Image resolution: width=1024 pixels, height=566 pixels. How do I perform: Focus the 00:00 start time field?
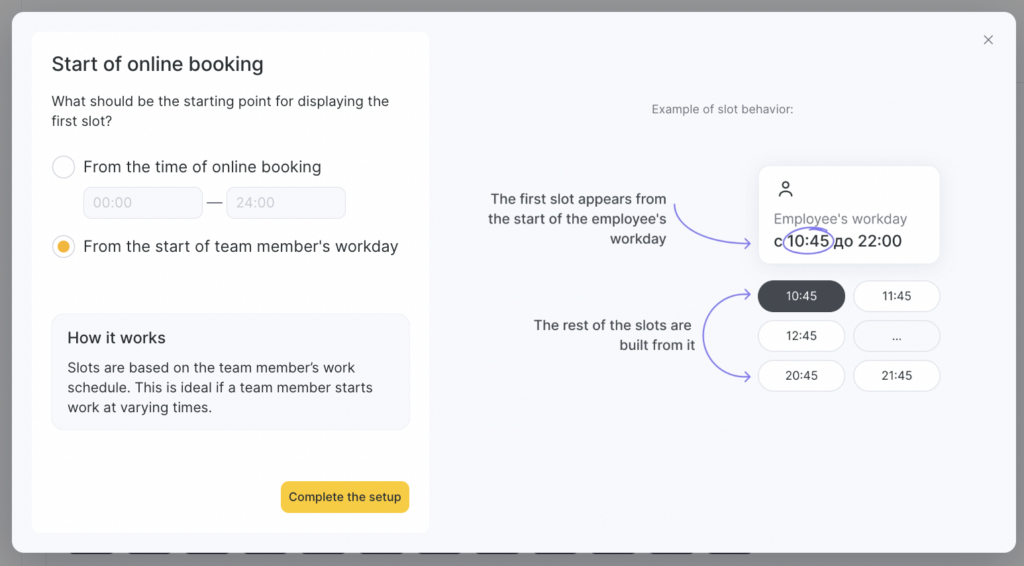tap(143, 203)
